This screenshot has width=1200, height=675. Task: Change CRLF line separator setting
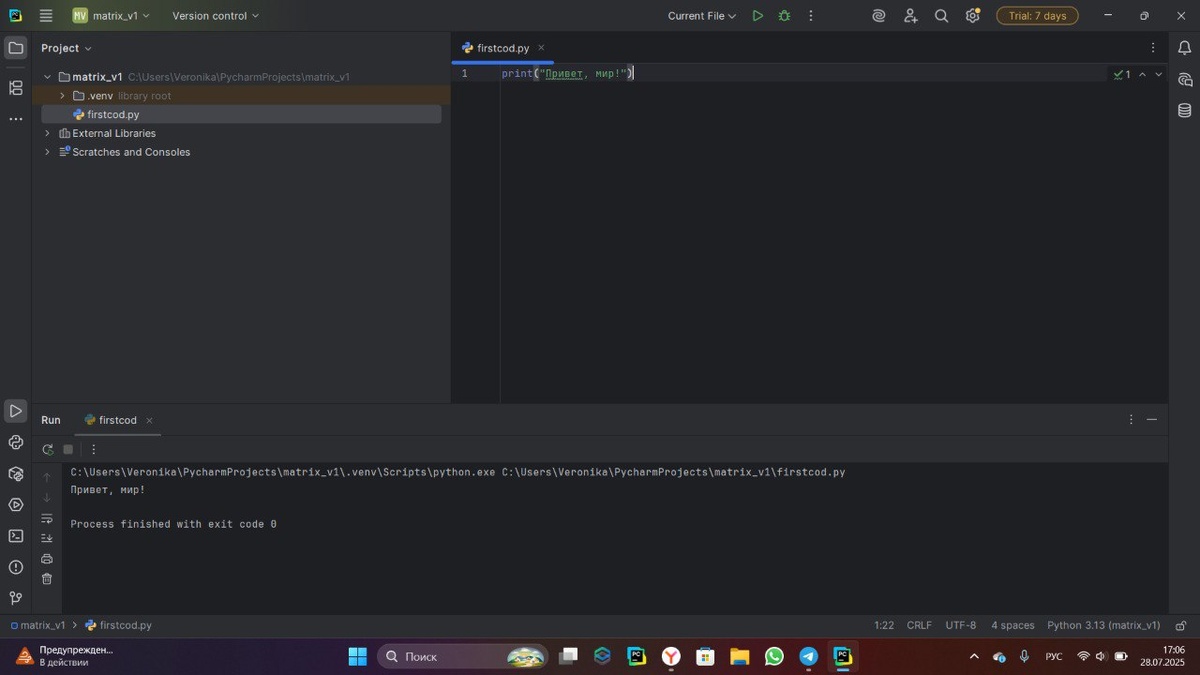(x=919, y=625)
